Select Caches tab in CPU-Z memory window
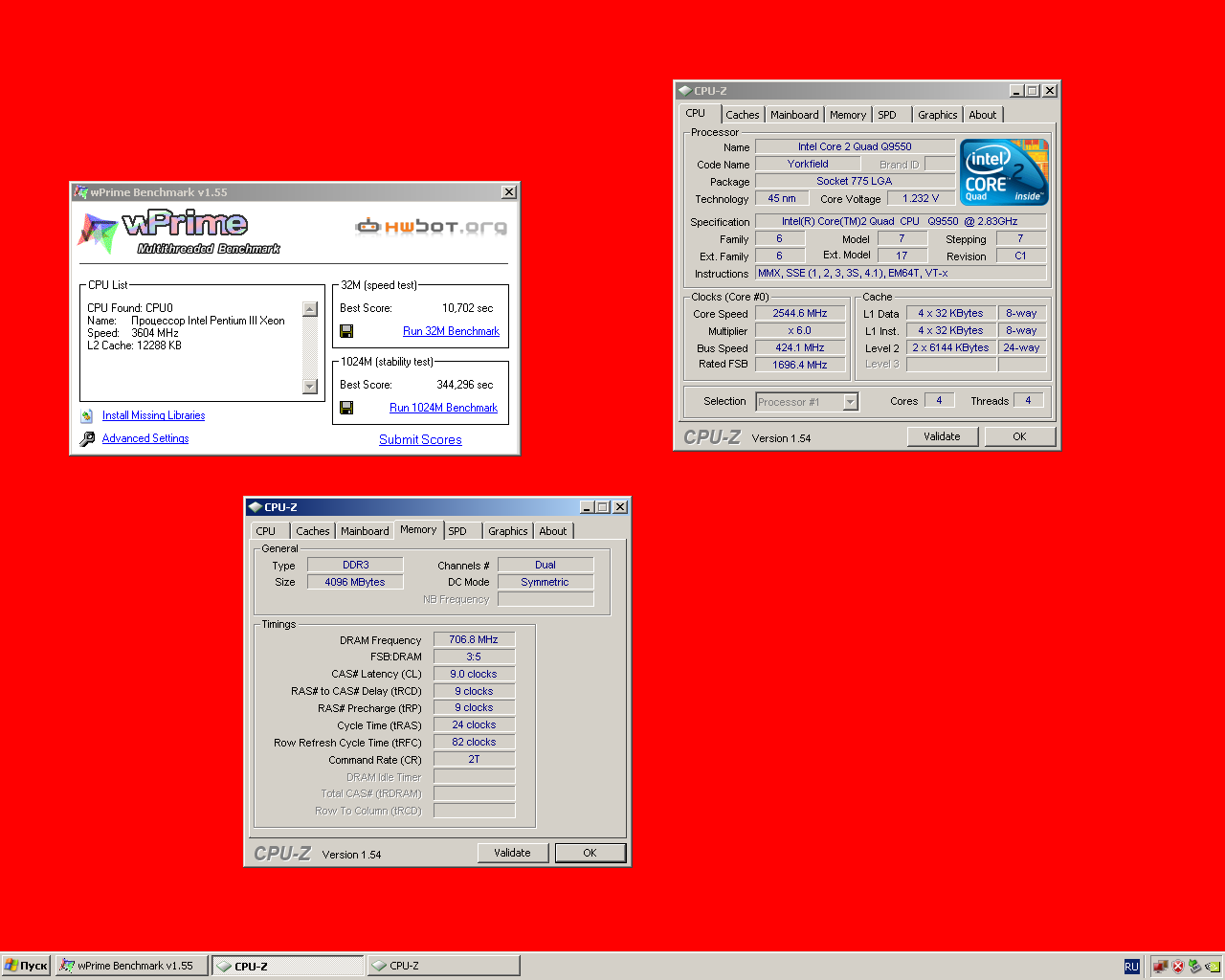The width and height of the screenshot is (1225, 980). click(x=312, y=531)
